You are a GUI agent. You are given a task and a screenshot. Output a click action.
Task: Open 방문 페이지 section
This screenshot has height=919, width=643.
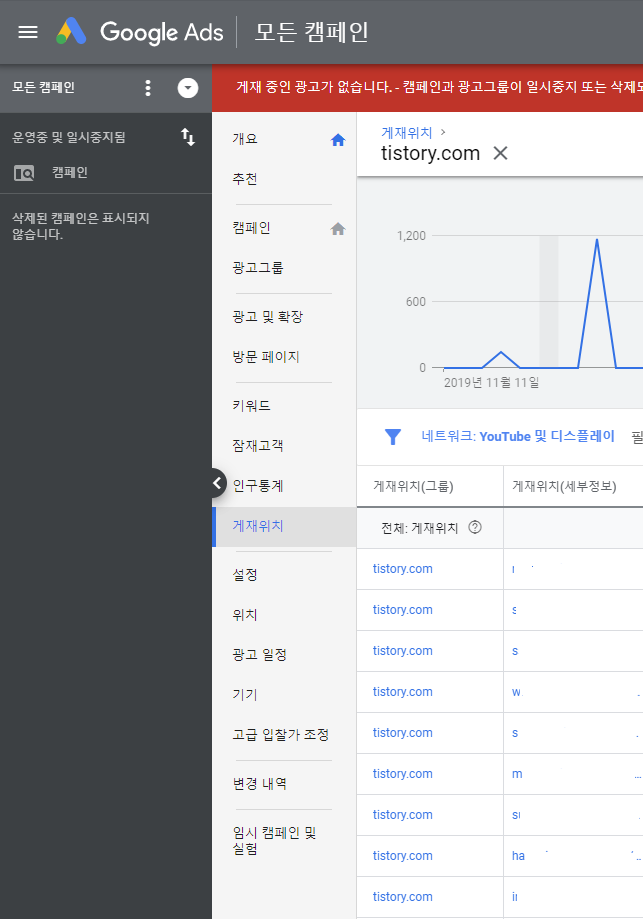[x=266, y=357]
